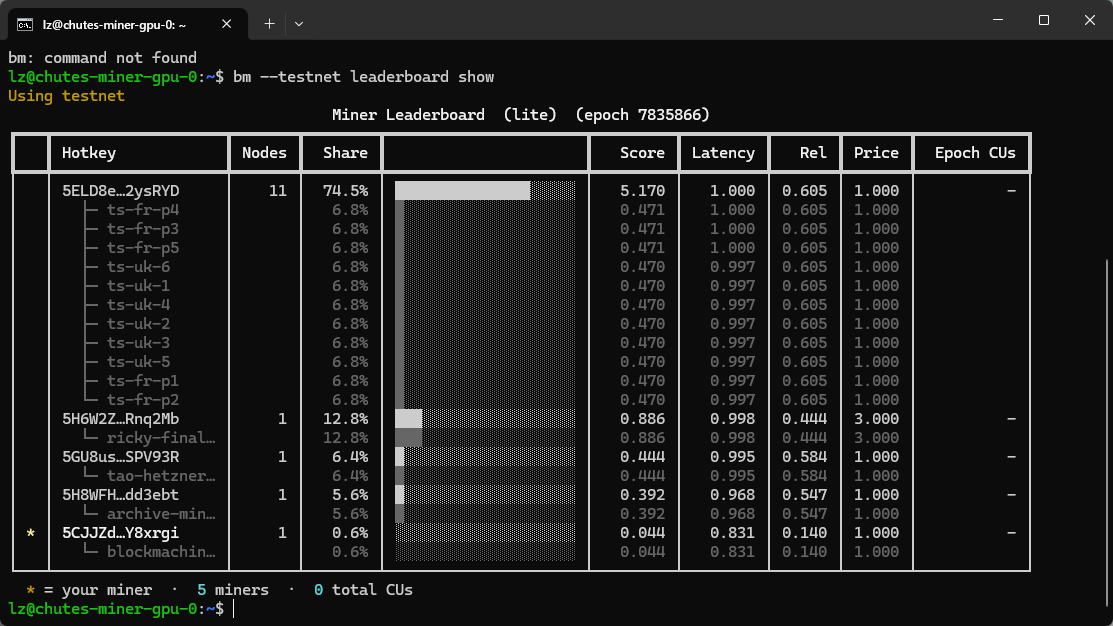Click the price value 3.000 for 5H6W2Z…Rnq2Mb
This screenshot has height=626, width=1113.
(x=876, y=419)
